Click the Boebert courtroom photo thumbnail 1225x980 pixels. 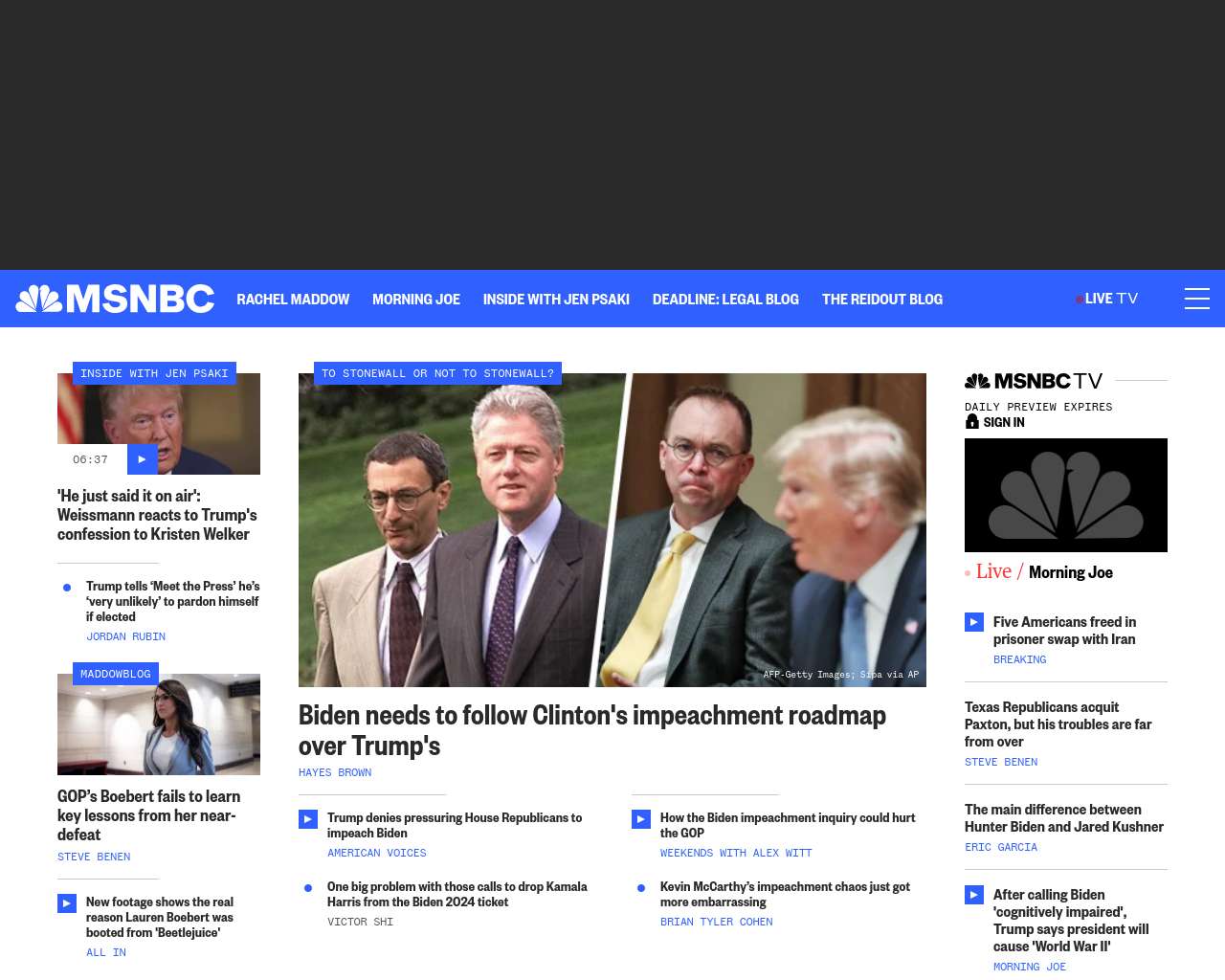coord(159,724)
